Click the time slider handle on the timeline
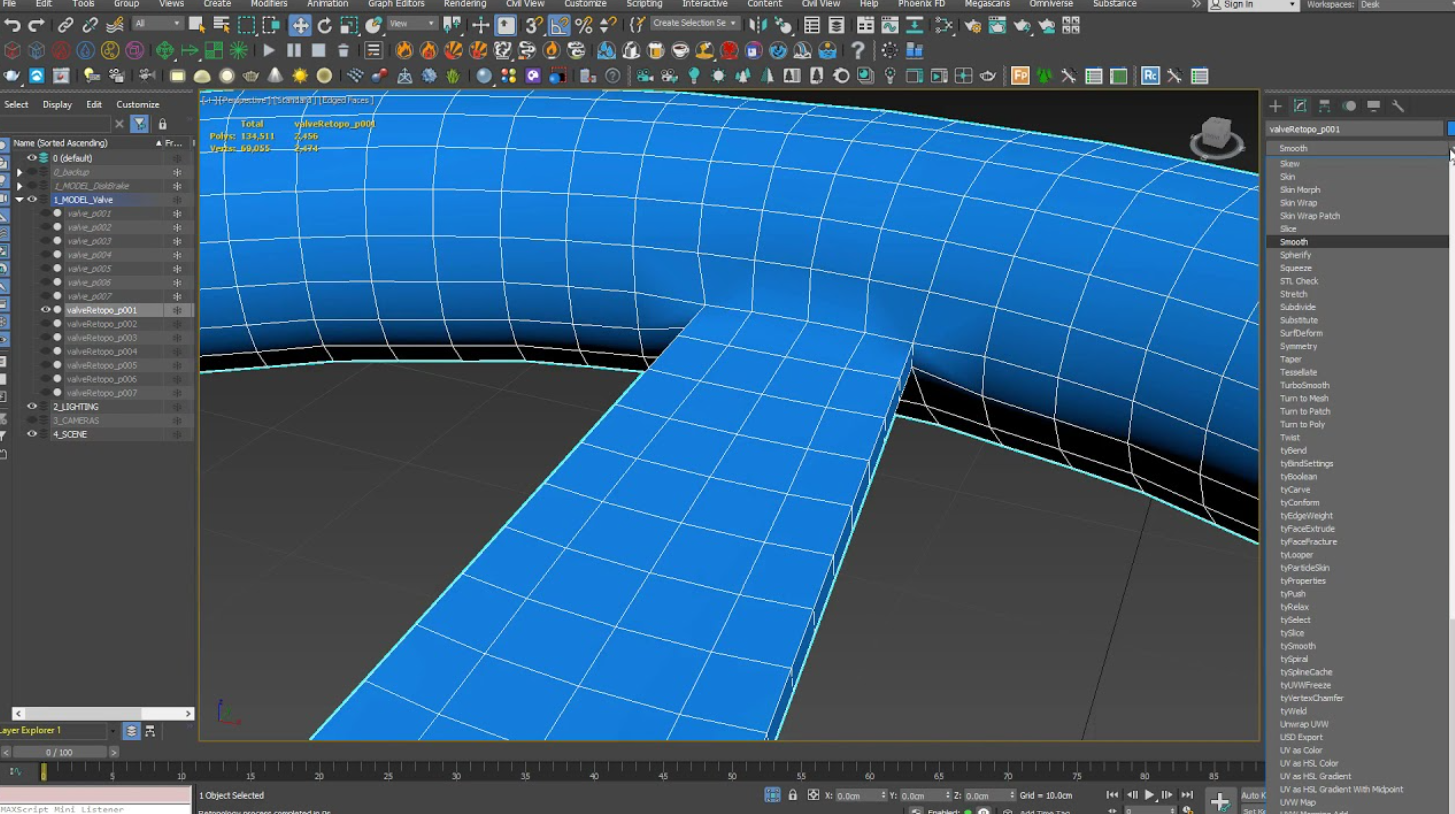The width and height of the screenshot is (1455, 814). point(43,771)
